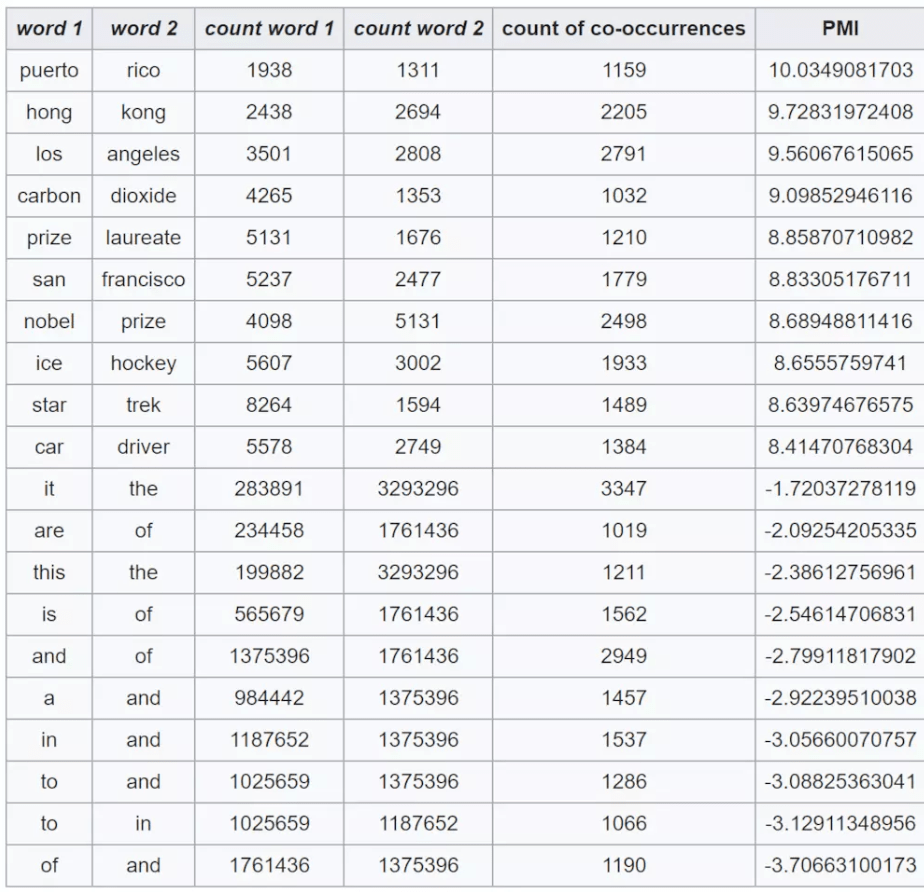
Task: Click the PMI value 10.0349081703
Action: 840,70
